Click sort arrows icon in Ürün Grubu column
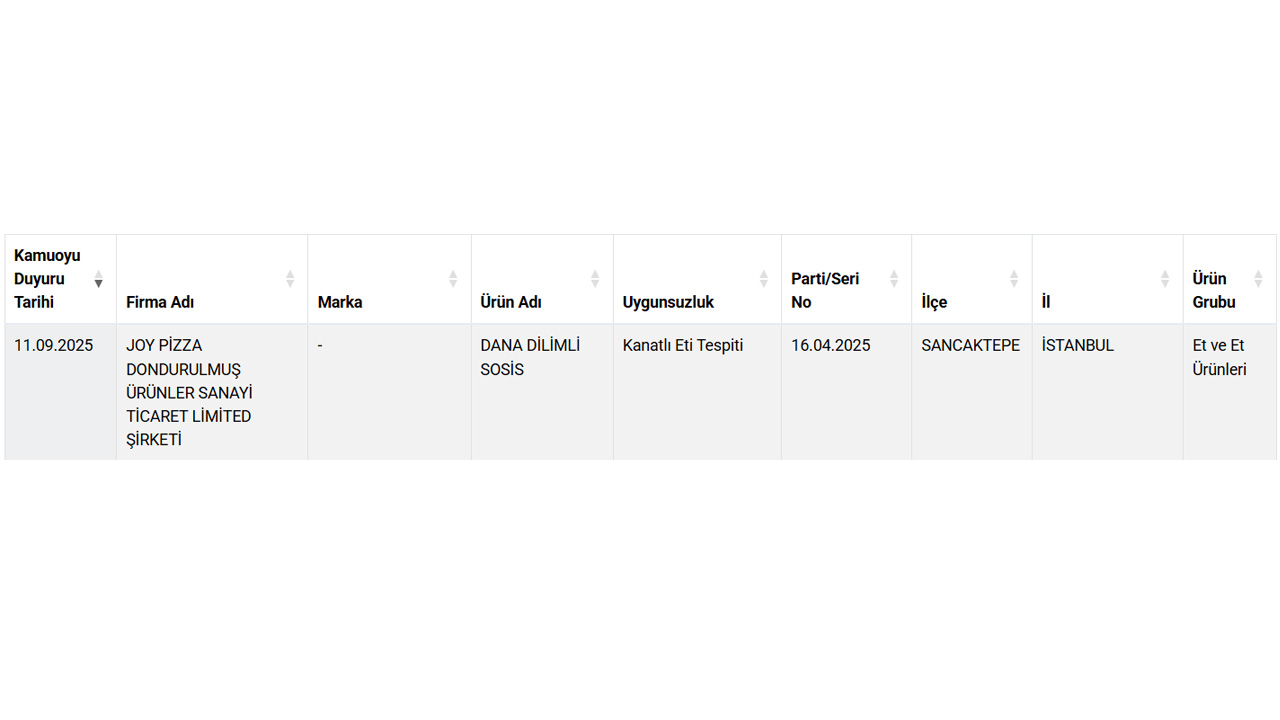This screenshot has width=1280, height=720. point(1258,279)
